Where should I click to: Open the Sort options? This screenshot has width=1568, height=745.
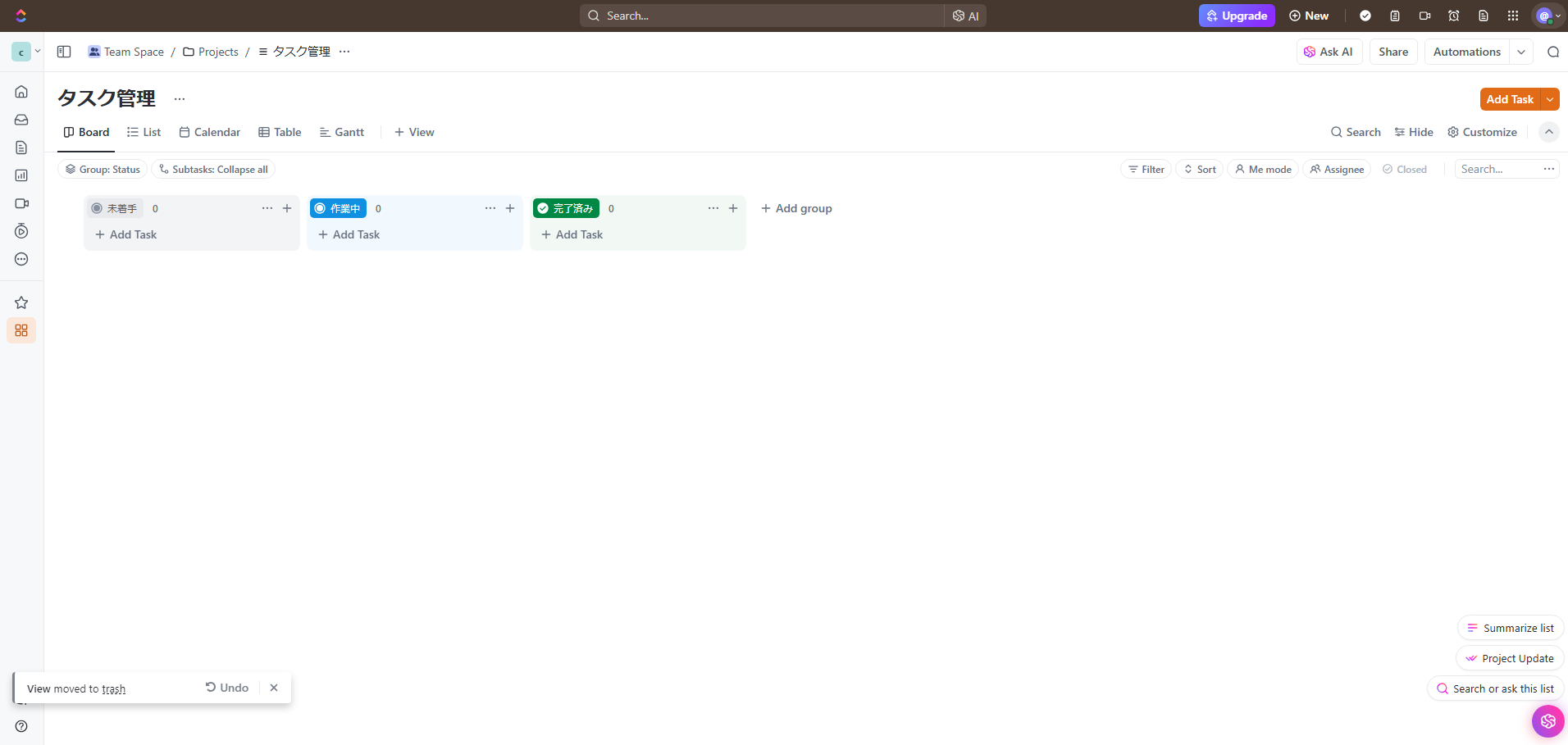click(x=1200, y=169)
